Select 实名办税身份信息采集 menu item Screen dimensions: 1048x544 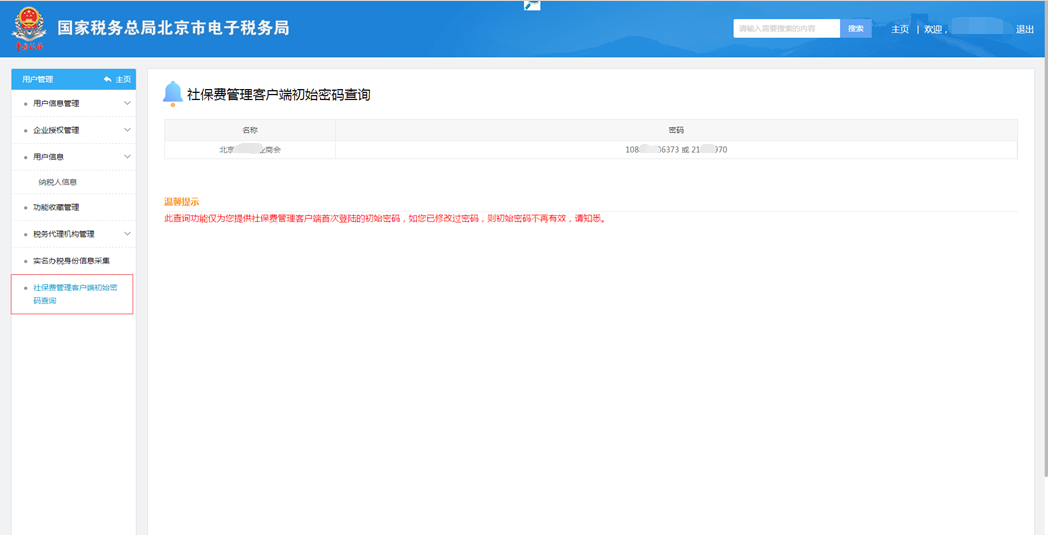pos(71,261)
